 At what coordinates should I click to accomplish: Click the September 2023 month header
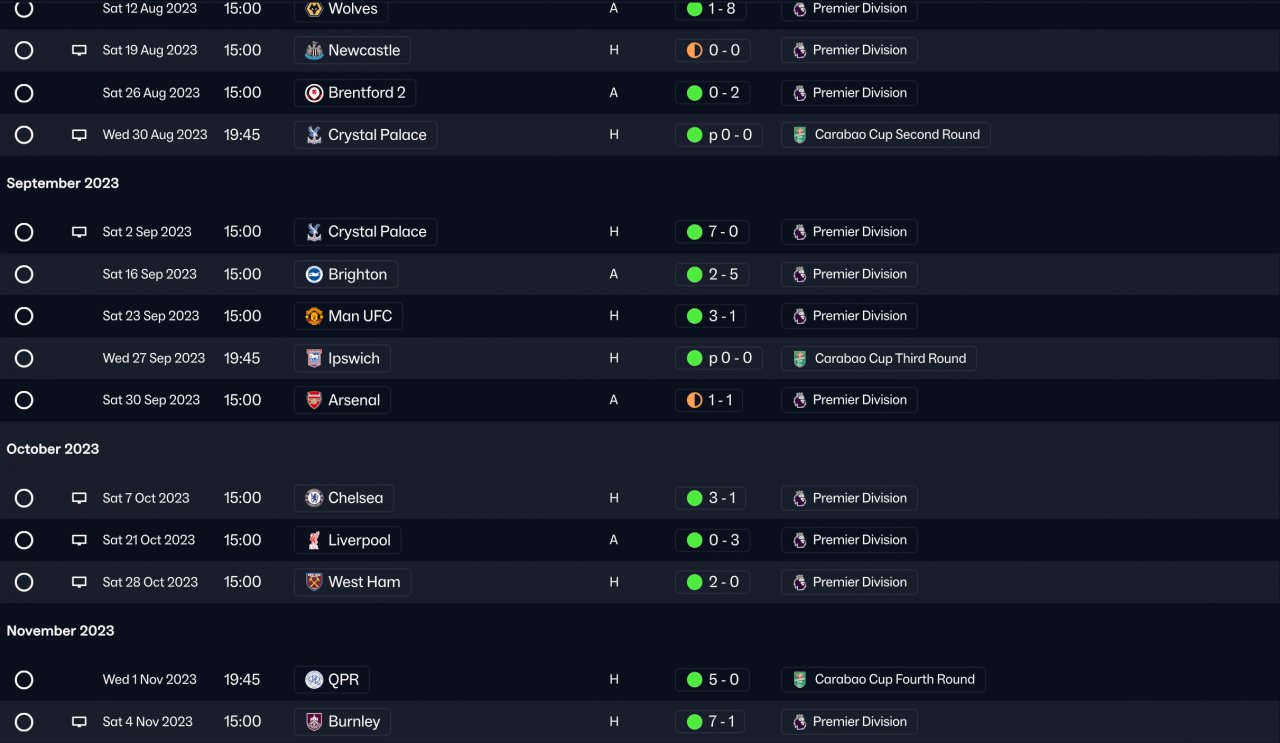[x=63, y=183]
